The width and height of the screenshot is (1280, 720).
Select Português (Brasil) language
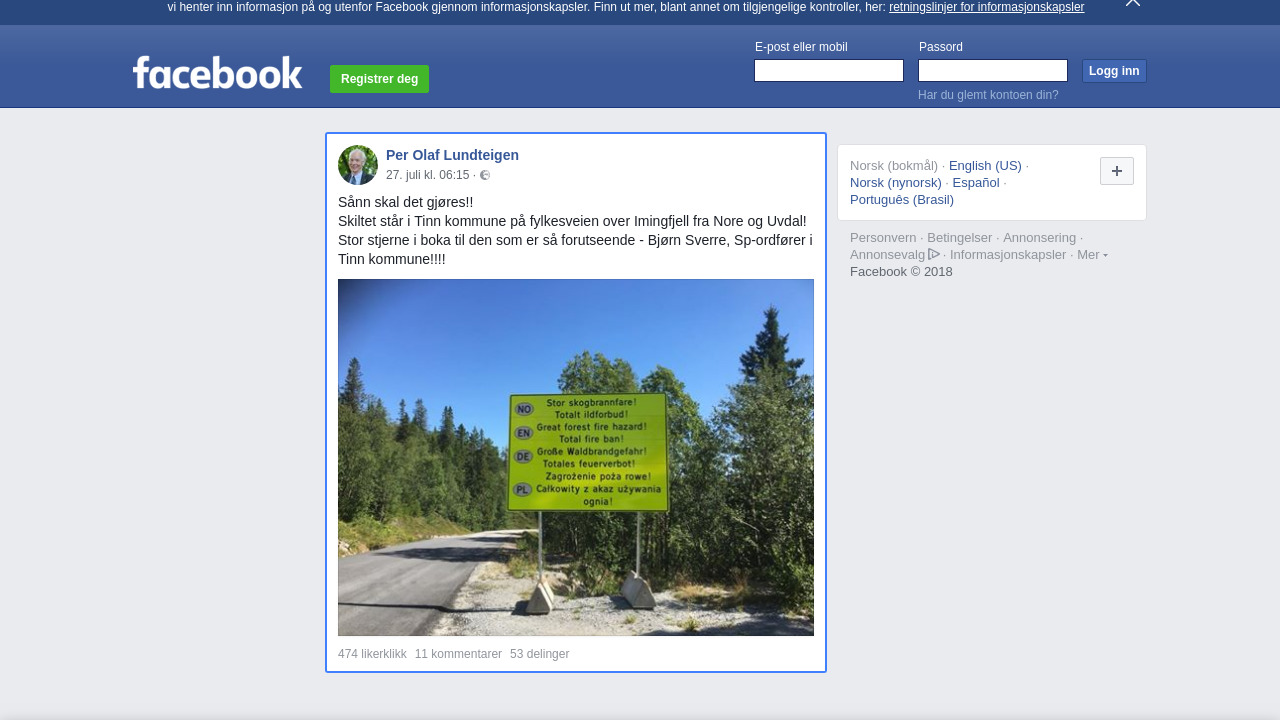902,200
